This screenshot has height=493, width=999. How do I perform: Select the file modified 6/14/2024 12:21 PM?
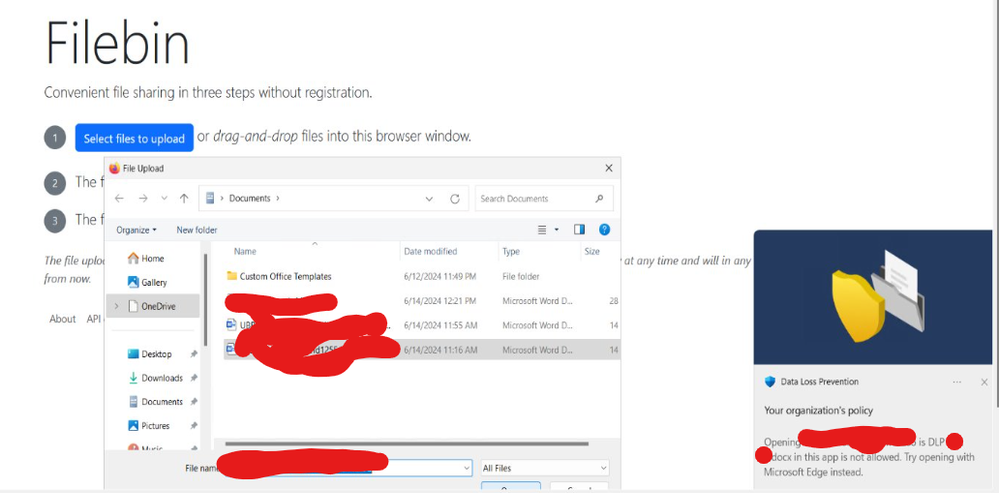pos(420,301)
